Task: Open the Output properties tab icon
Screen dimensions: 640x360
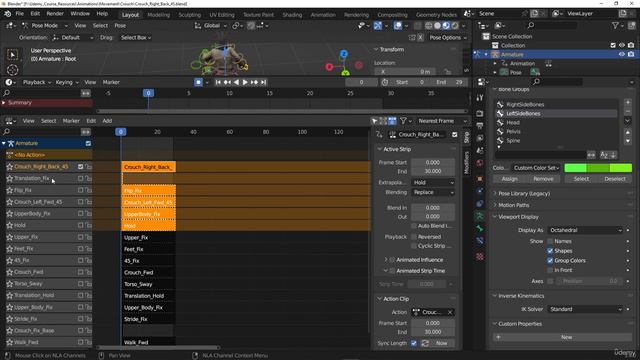Action: [x=480, y=126]
